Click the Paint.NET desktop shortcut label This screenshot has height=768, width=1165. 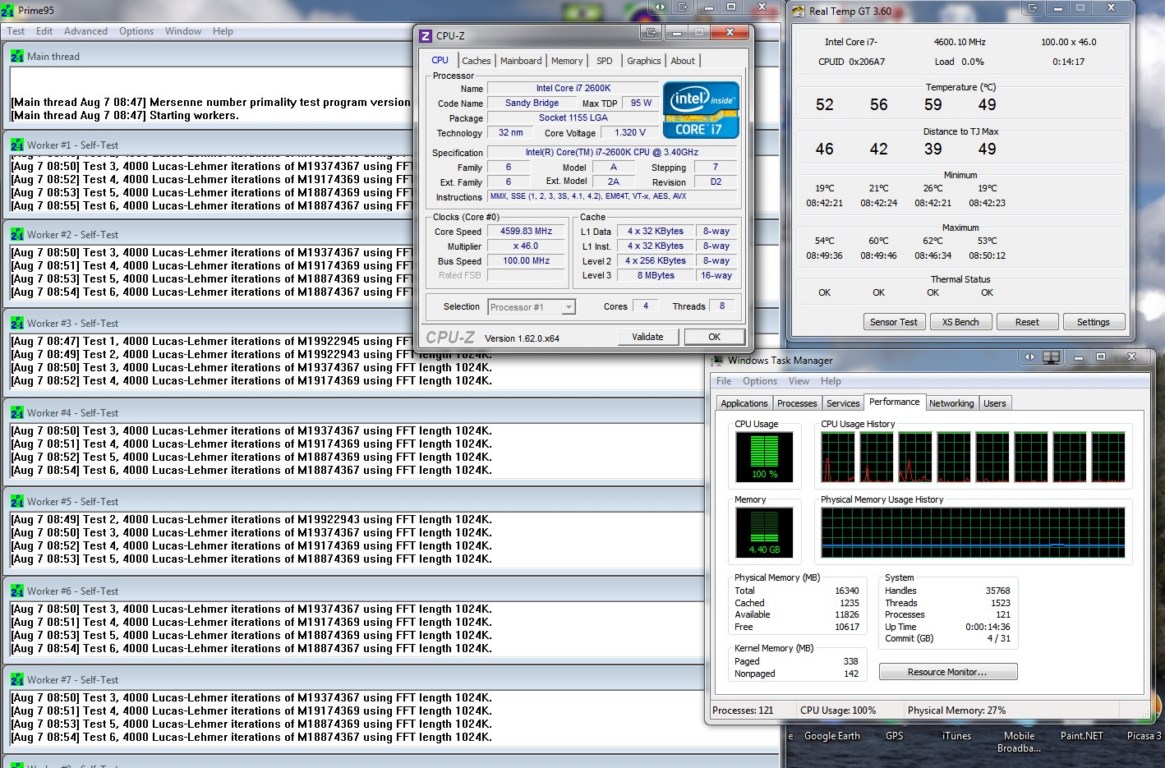pos(1082,736)
